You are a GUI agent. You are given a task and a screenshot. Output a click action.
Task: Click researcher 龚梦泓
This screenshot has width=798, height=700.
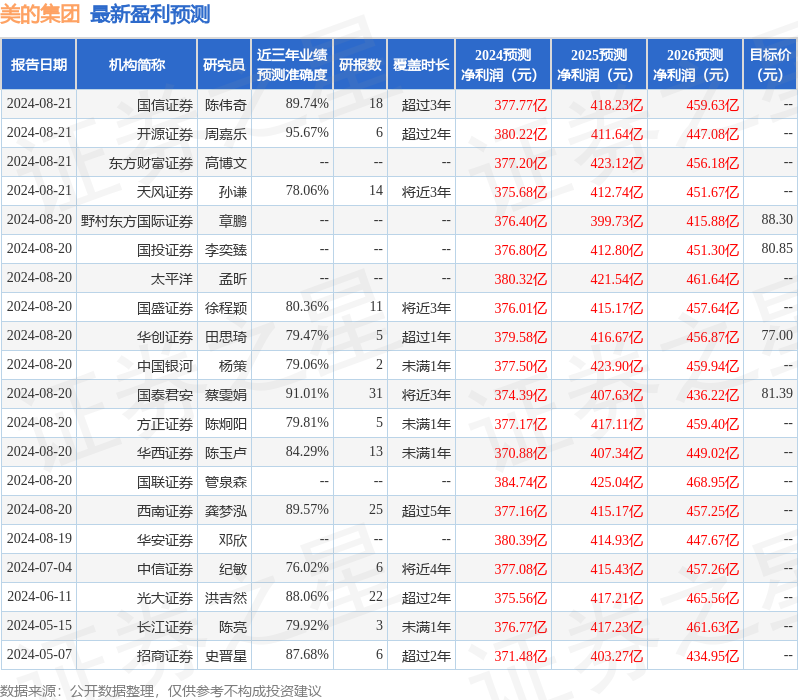[x=226, y=511]
